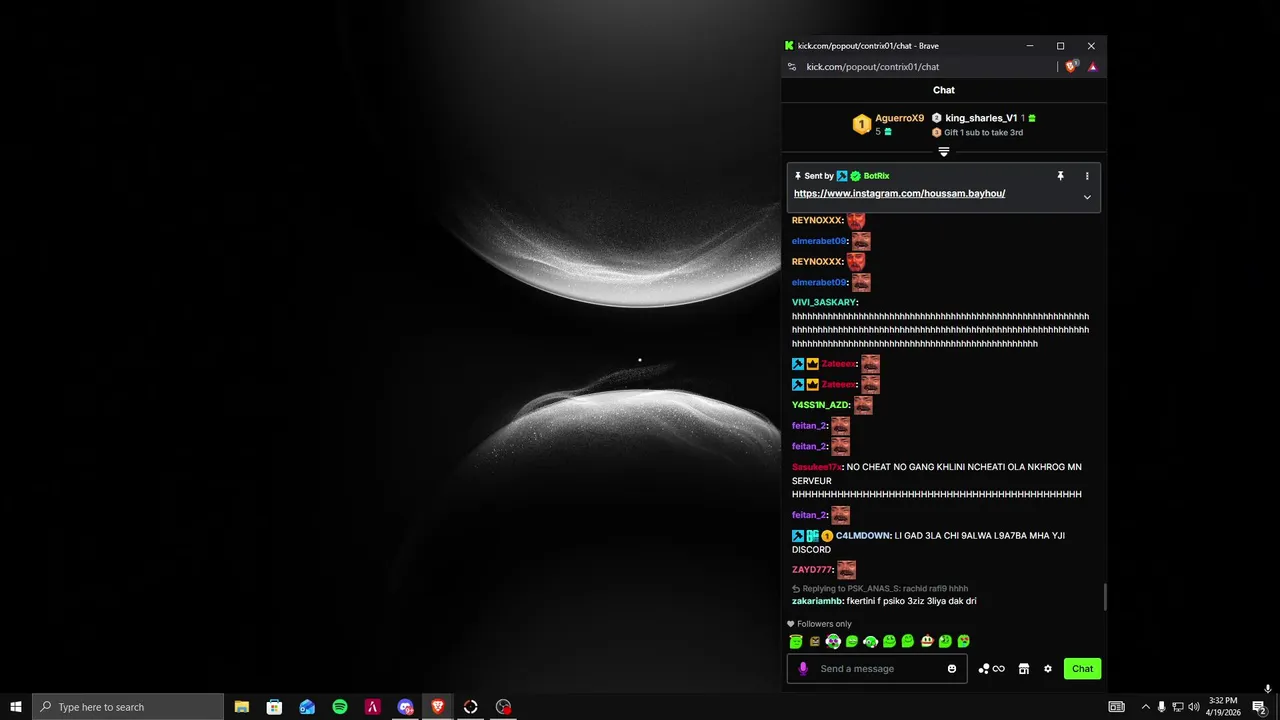Click username zakariamhb in chat
Image resolution: width=1280 pixels, height=720 pixels.
817,601
